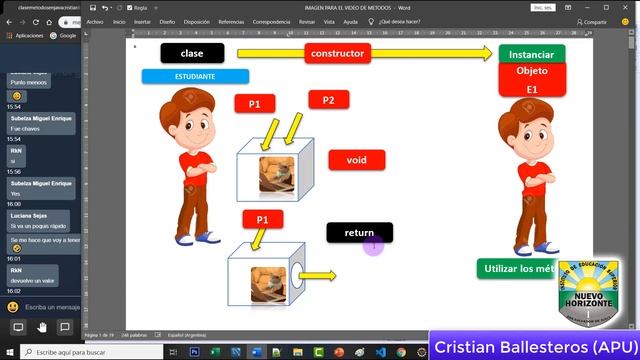Open the Customize Quick Access Toolbar dropdown

pos(156,8)
